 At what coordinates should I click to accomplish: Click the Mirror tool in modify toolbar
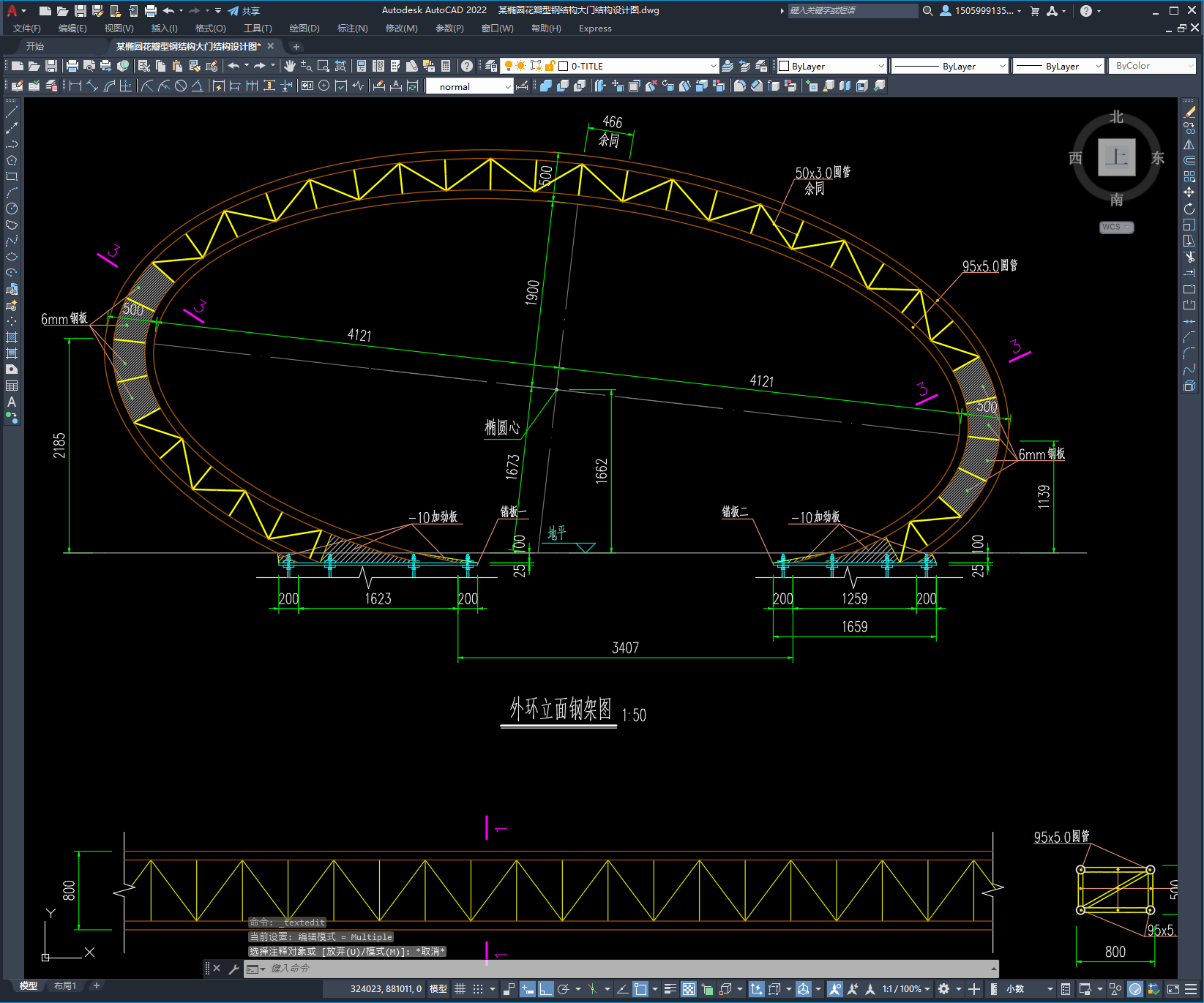click(1189, 144)
